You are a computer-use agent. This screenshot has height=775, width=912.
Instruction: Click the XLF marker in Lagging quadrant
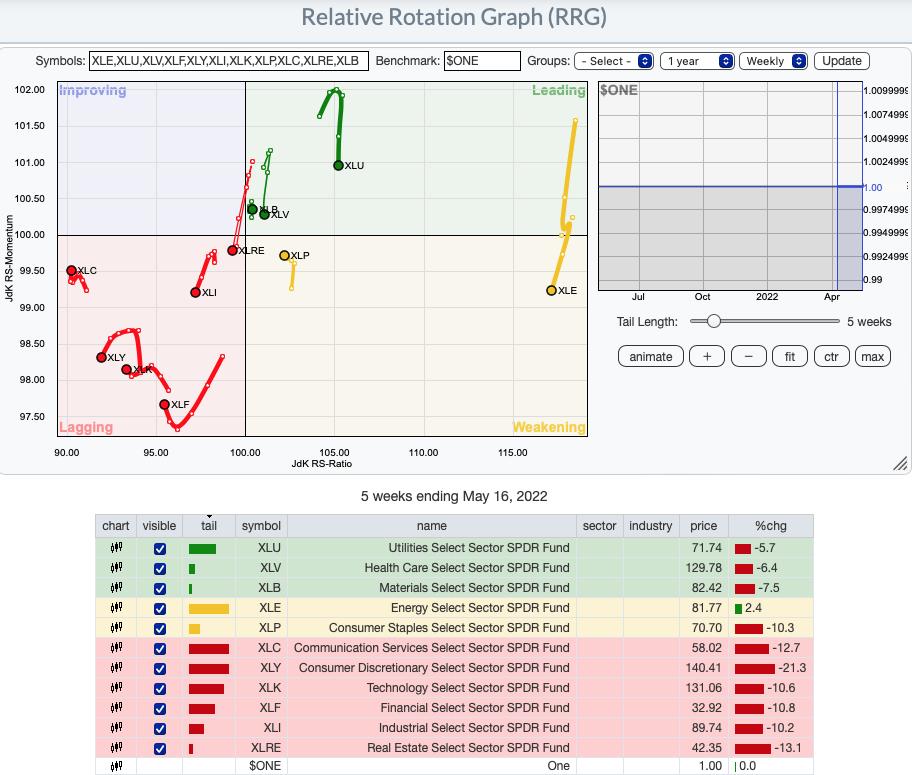coord(165,404)
